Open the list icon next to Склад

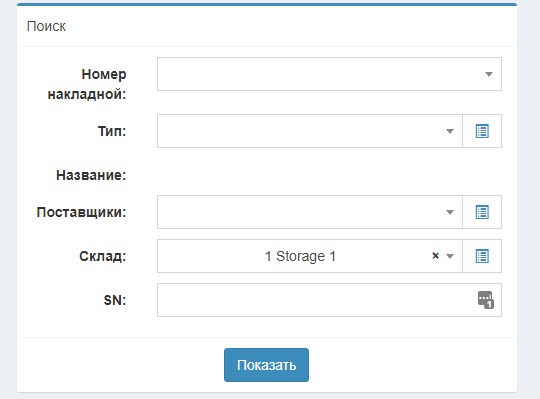(x=482, y=256)
